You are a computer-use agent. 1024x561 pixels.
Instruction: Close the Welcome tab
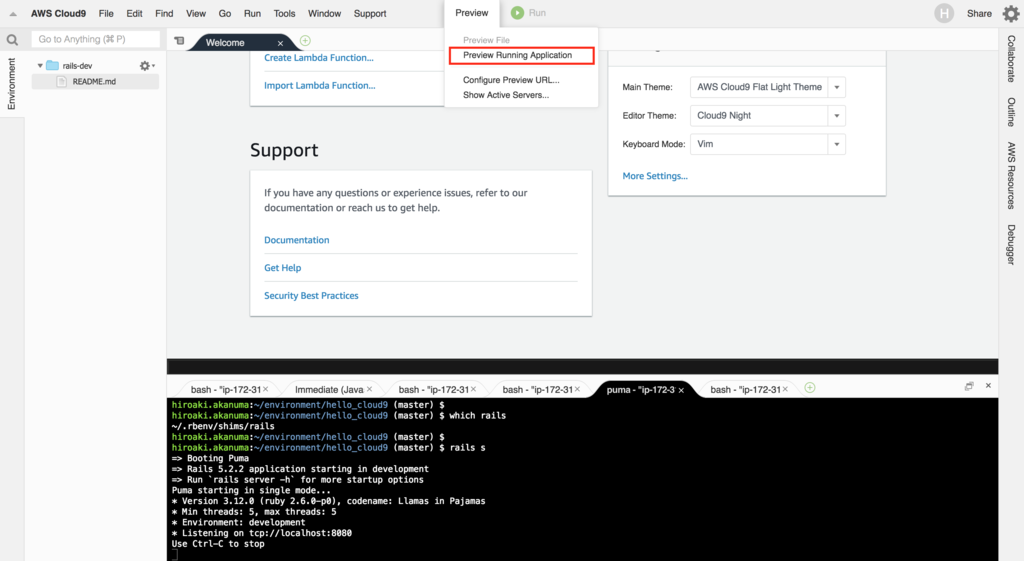click(x=280, y=43)
